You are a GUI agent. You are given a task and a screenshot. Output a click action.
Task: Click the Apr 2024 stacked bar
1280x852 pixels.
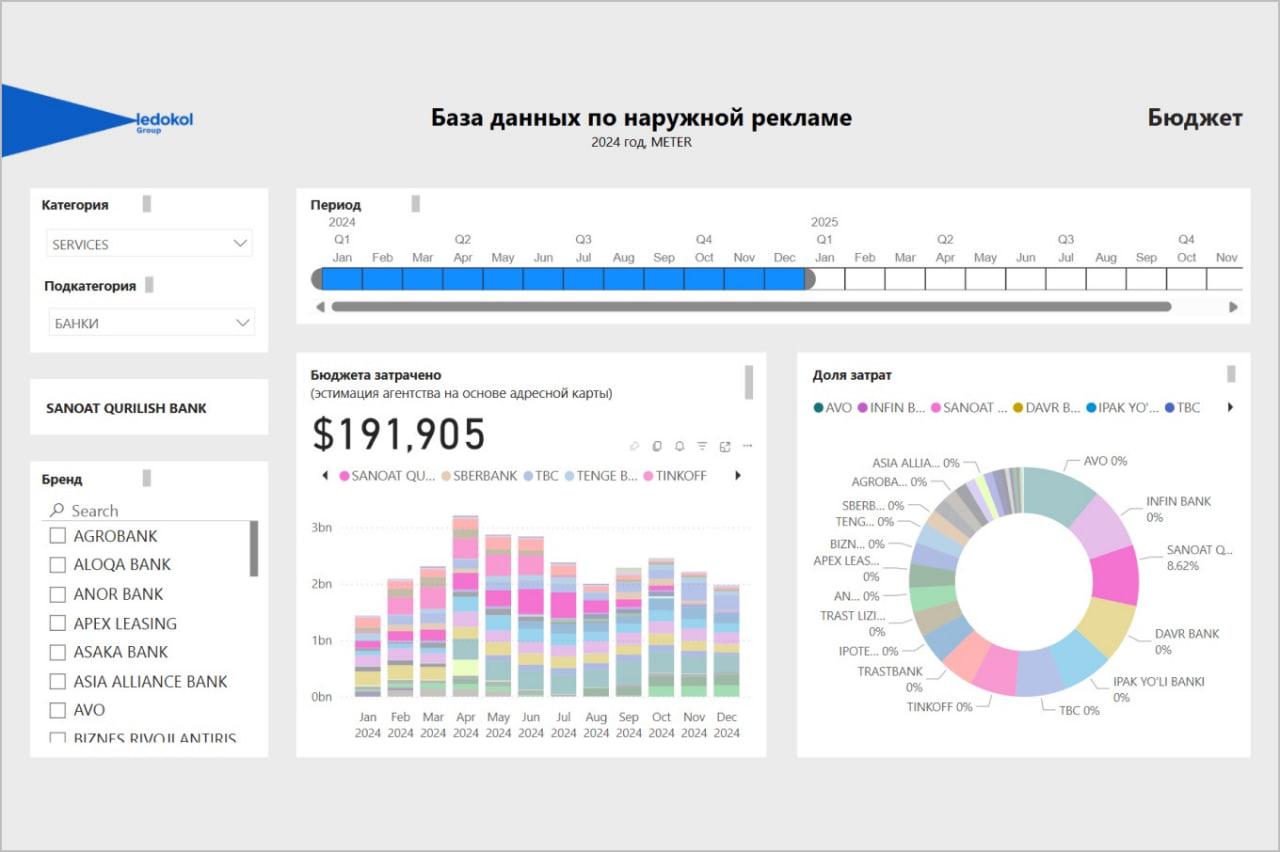pos(465,606)
